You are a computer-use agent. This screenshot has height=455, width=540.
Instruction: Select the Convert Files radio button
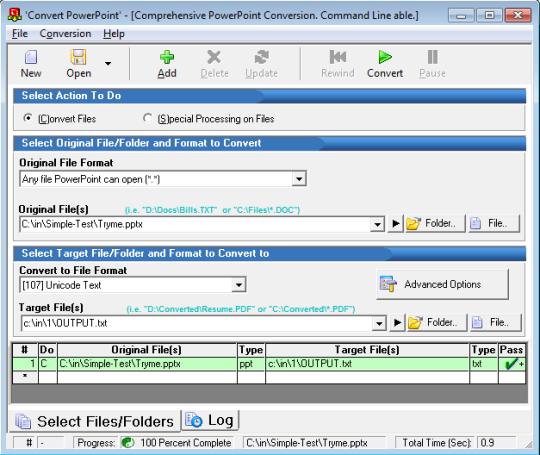[28, 118]
